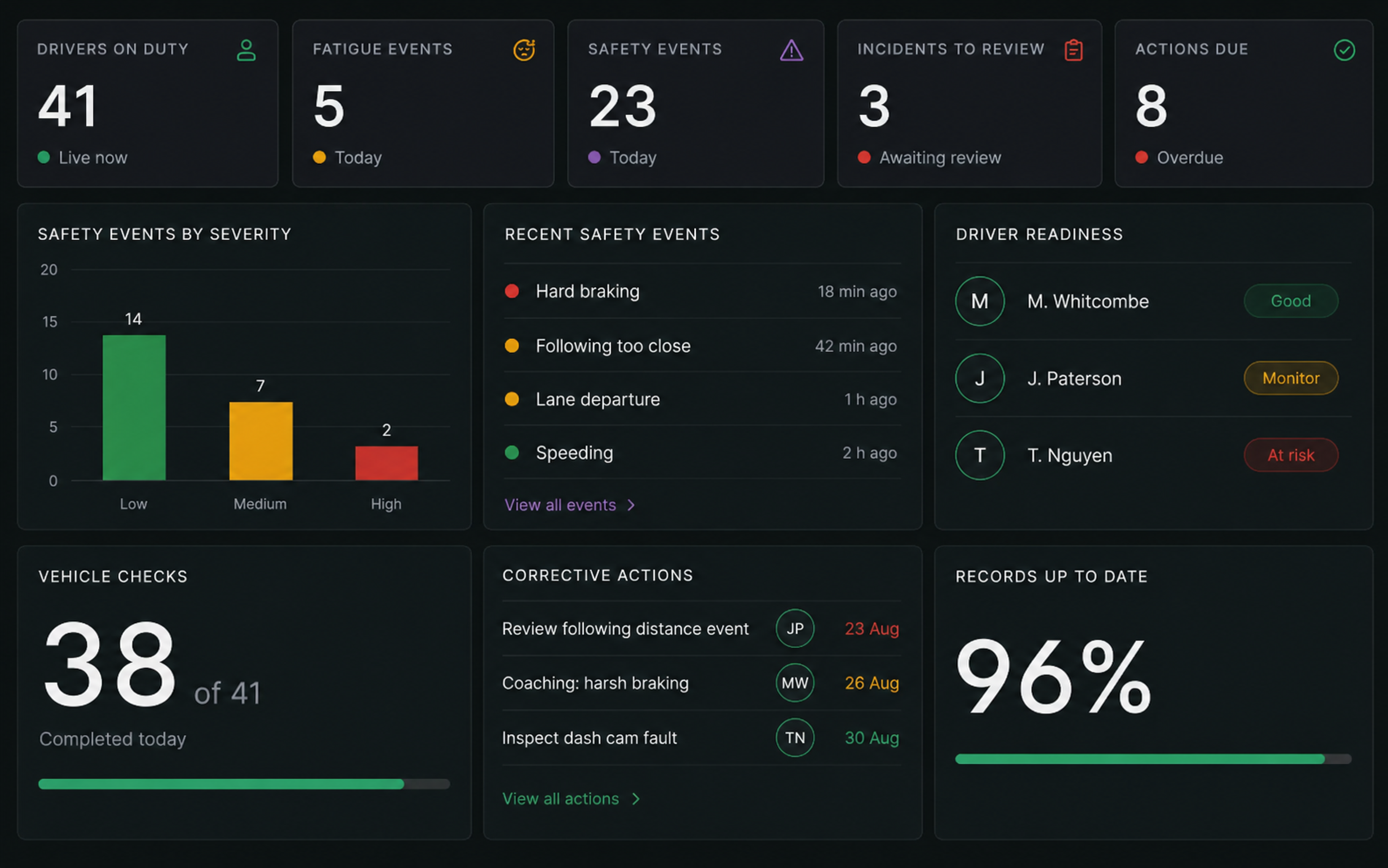Open the Lane departure event

[x=702, y=399]
